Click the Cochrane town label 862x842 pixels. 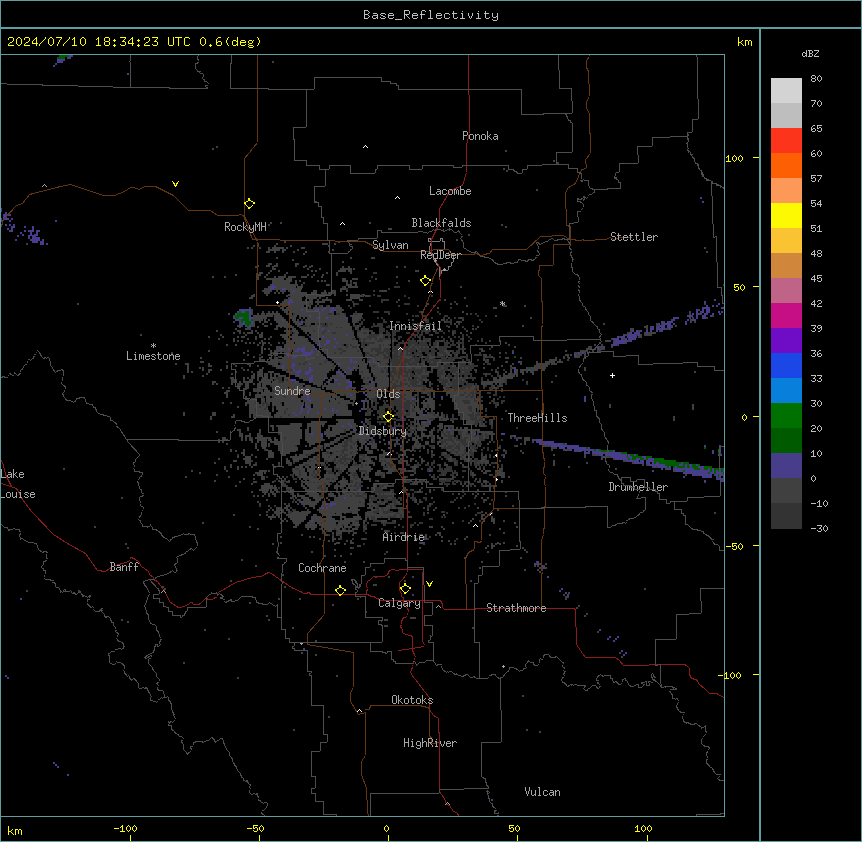point(322,568)
